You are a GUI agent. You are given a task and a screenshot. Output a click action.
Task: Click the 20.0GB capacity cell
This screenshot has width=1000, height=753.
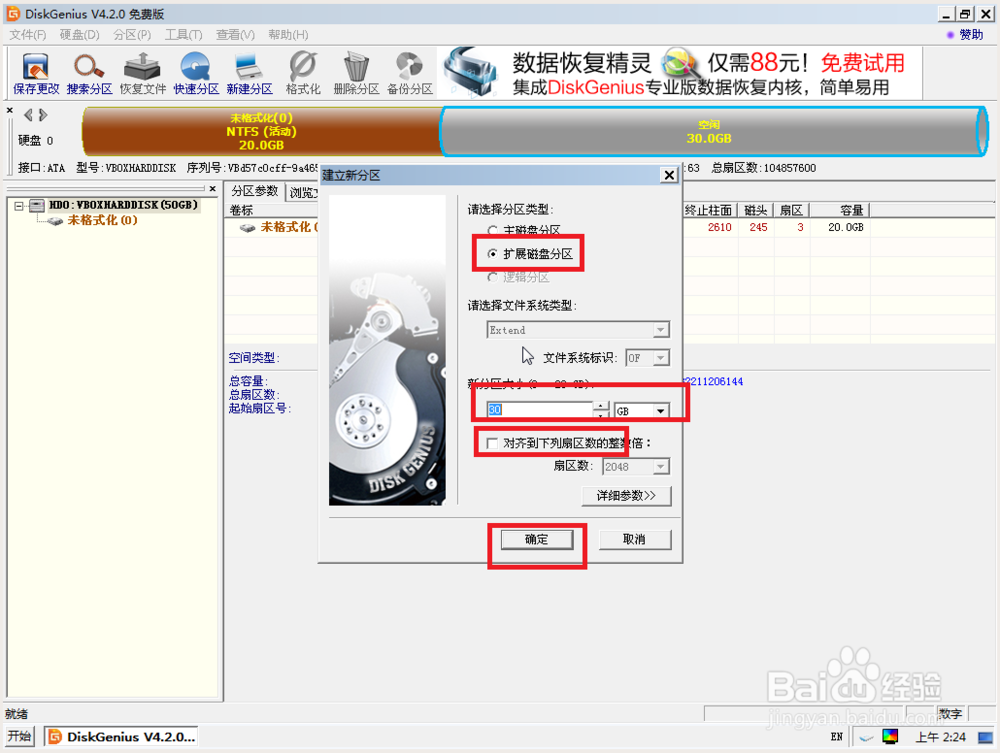[x=846, y=228]
